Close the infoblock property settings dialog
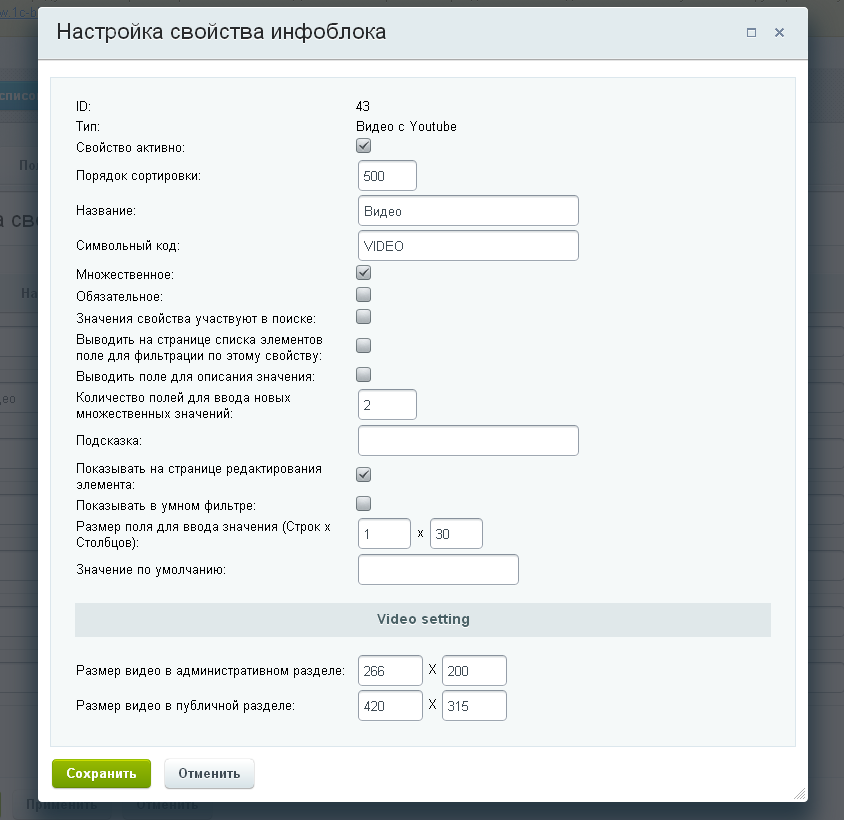 pyautogui.click(x=779, y=32)
